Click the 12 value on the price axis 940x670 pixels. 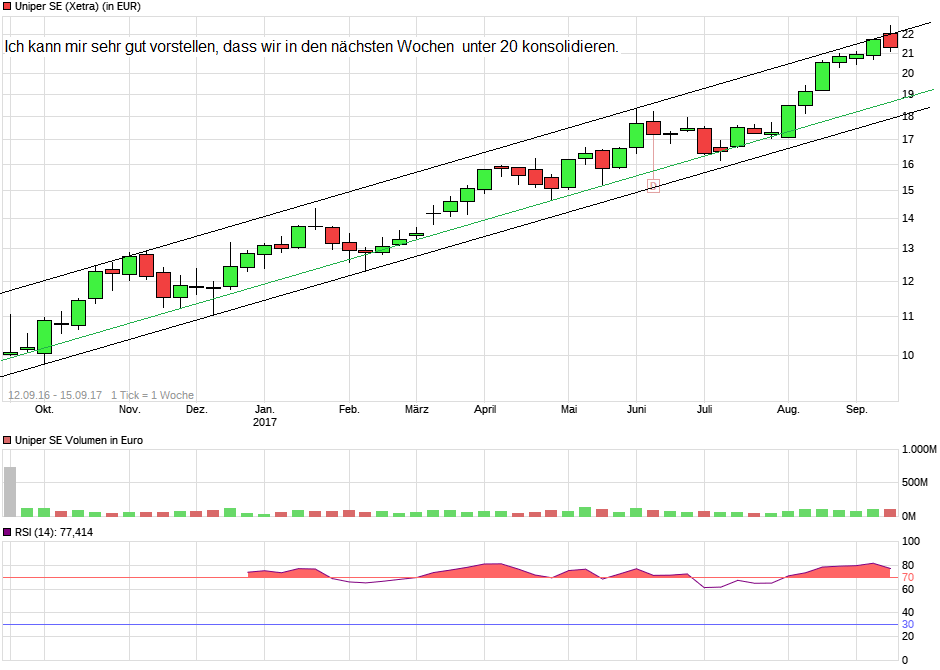pyautogui.click(x=908, y=281)
